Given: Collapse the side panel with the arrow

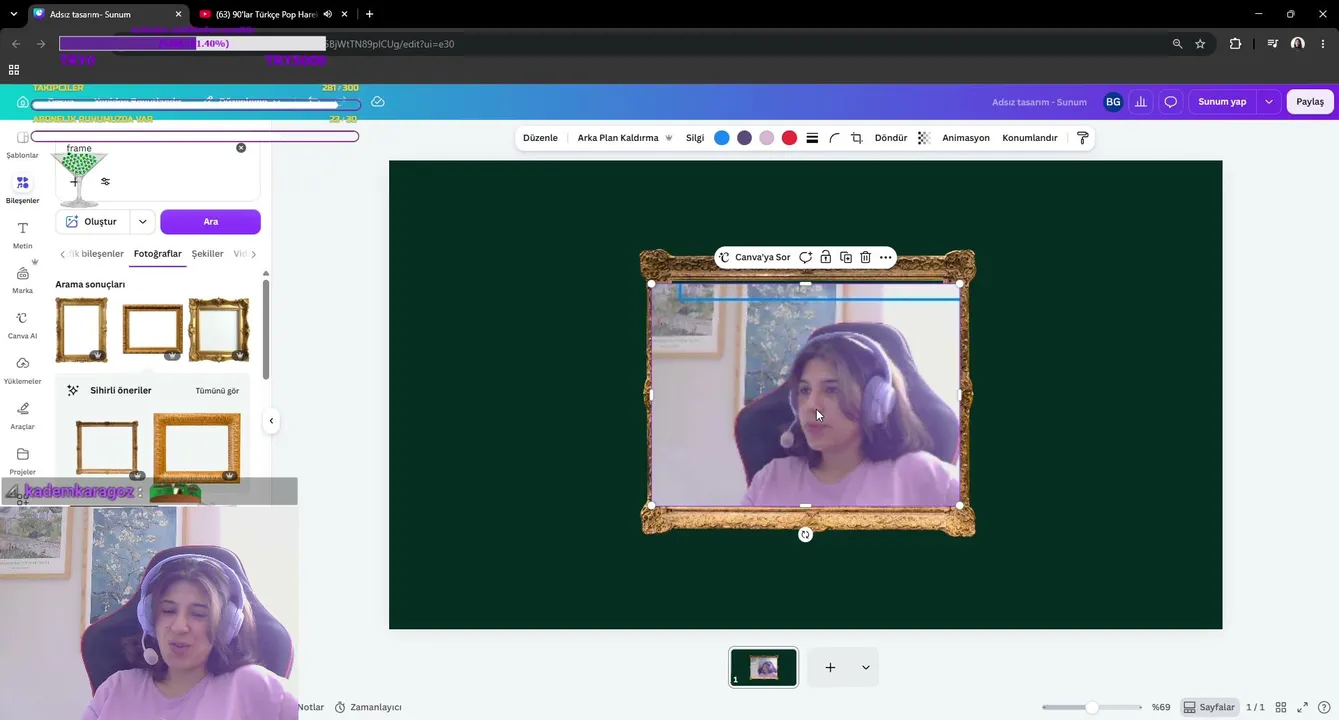Looking at the screenshot, I should click(271, 421).
